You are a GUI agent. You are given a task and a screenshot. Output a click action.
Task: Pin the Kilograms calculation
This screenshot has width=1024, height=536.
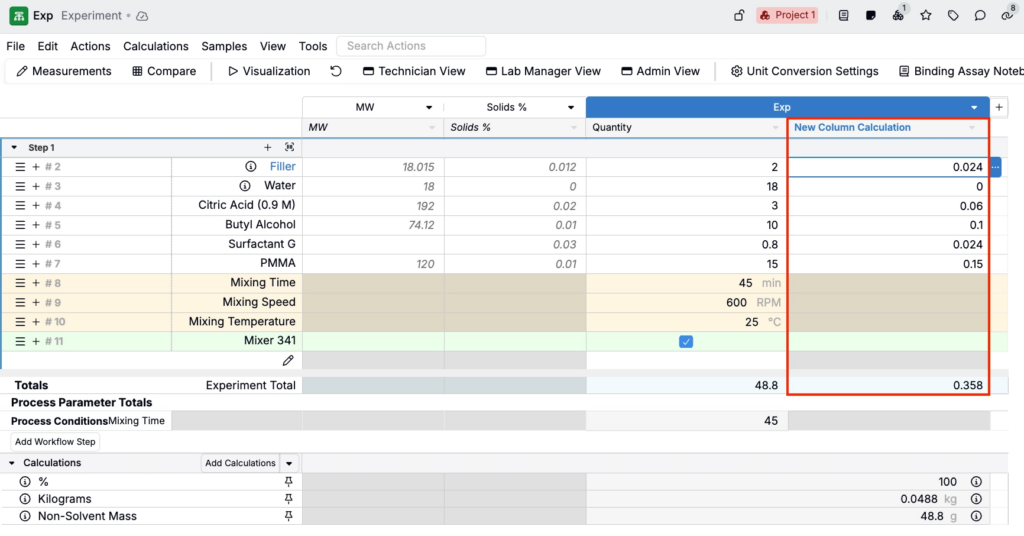tap(289, 498)
